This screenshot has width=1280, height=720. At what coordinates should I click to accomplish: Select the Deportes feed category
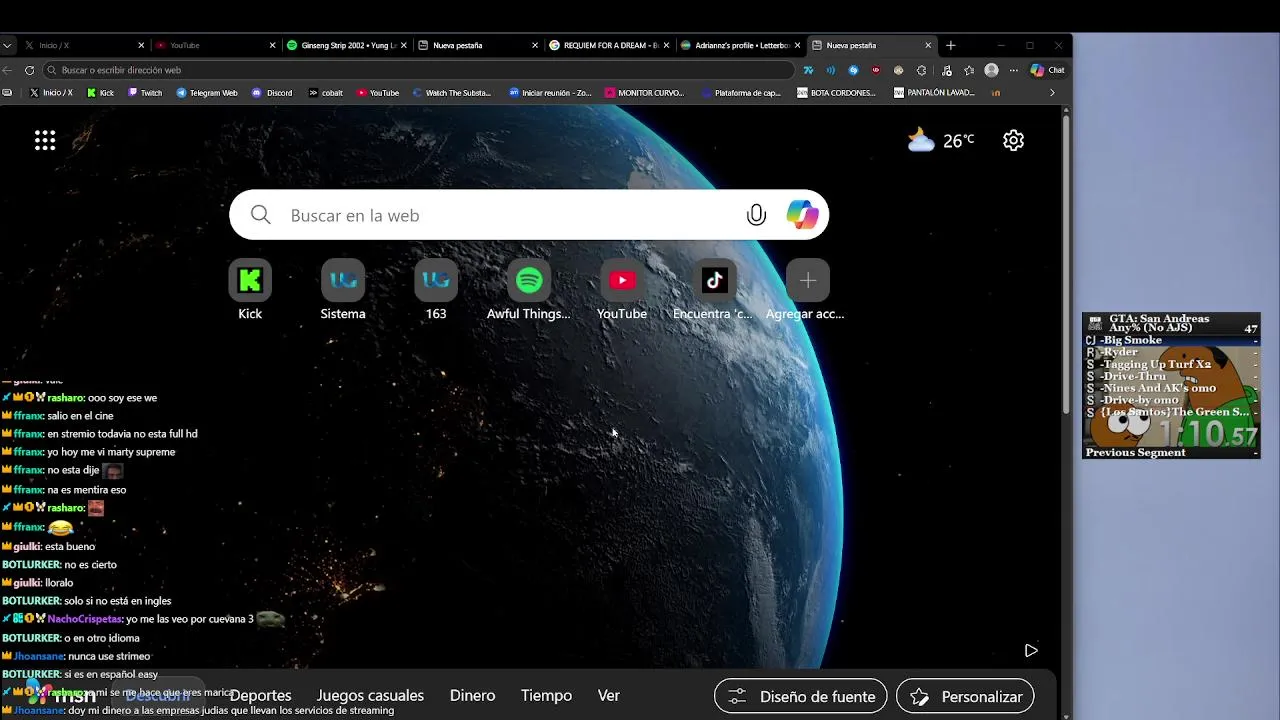[261, 696]
